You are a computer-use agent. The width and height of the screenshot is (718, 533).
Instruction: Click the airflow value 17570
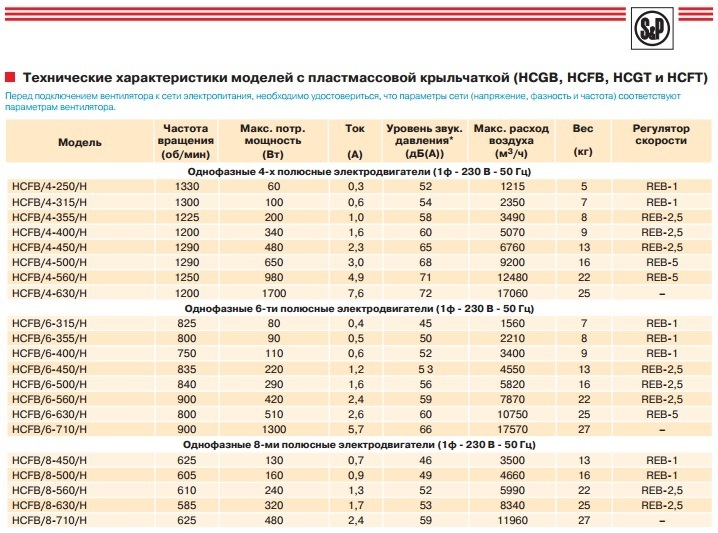(511, 428)
